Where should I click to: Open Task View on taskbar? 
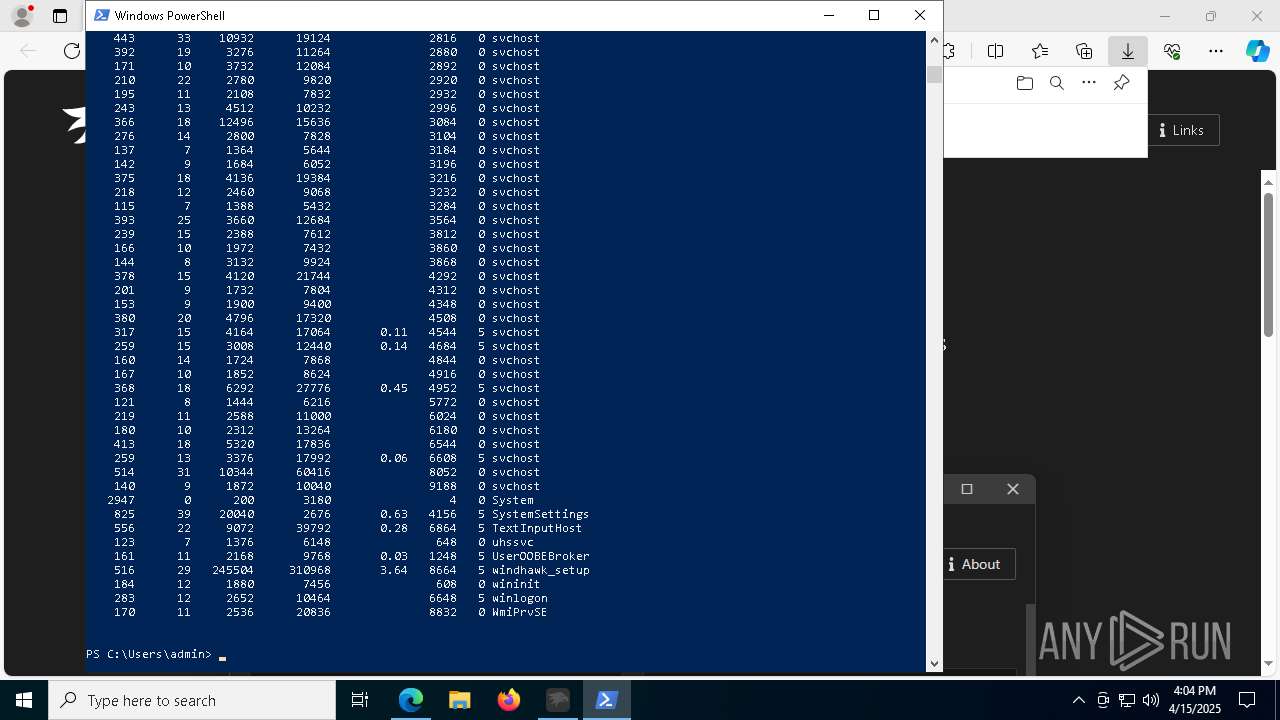(360, 700)
